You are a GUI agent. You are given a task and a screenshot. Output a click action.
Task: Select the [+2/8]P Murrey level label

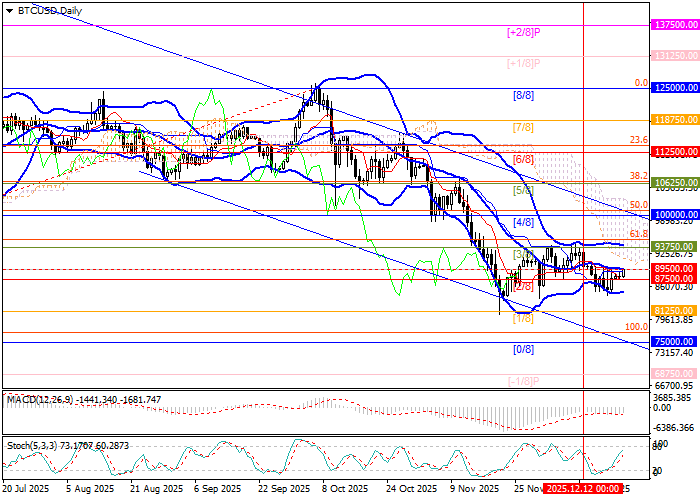coord(524,32)
